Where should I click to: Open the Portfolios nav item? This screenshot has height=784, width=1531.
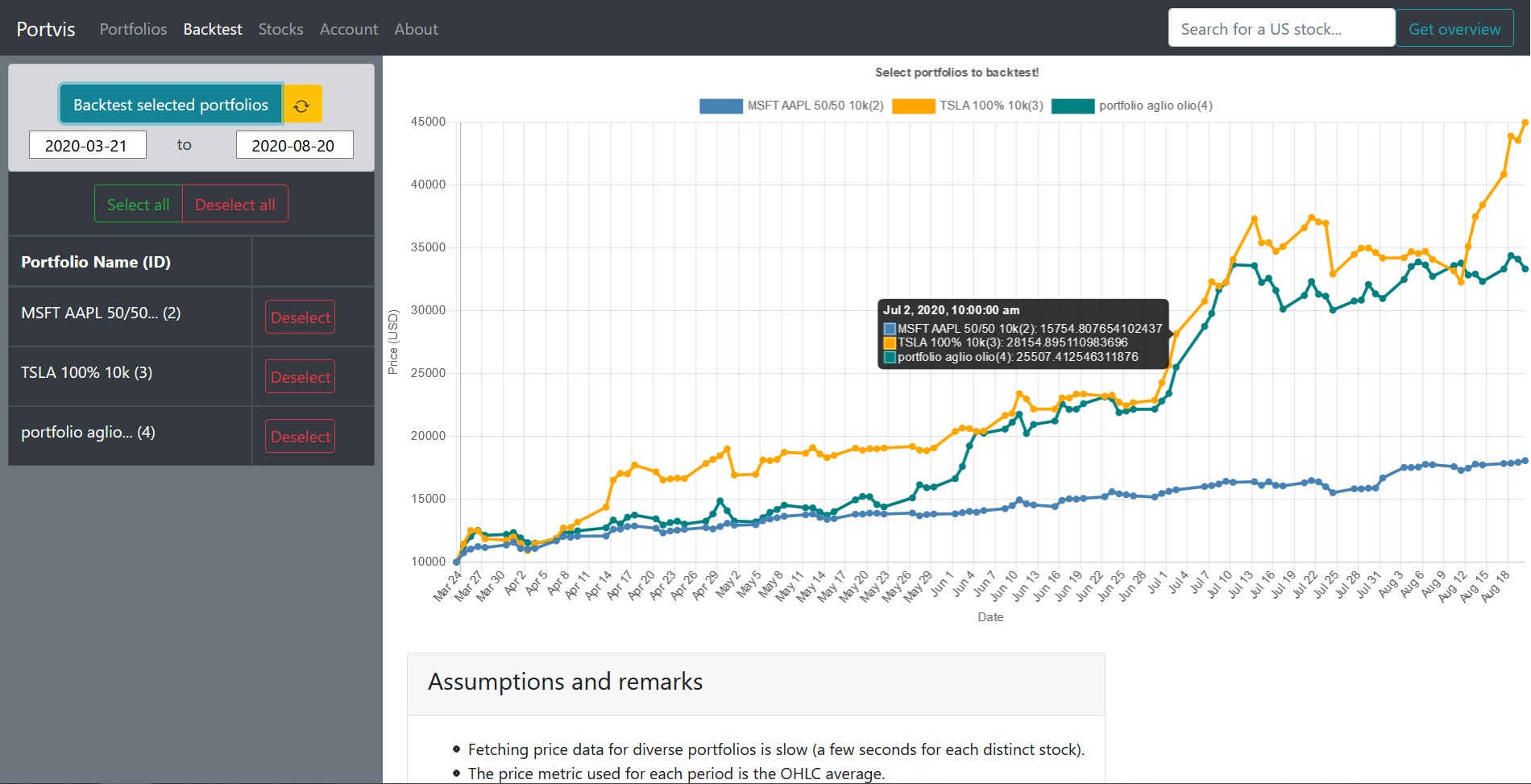click(x=133, y=29)
